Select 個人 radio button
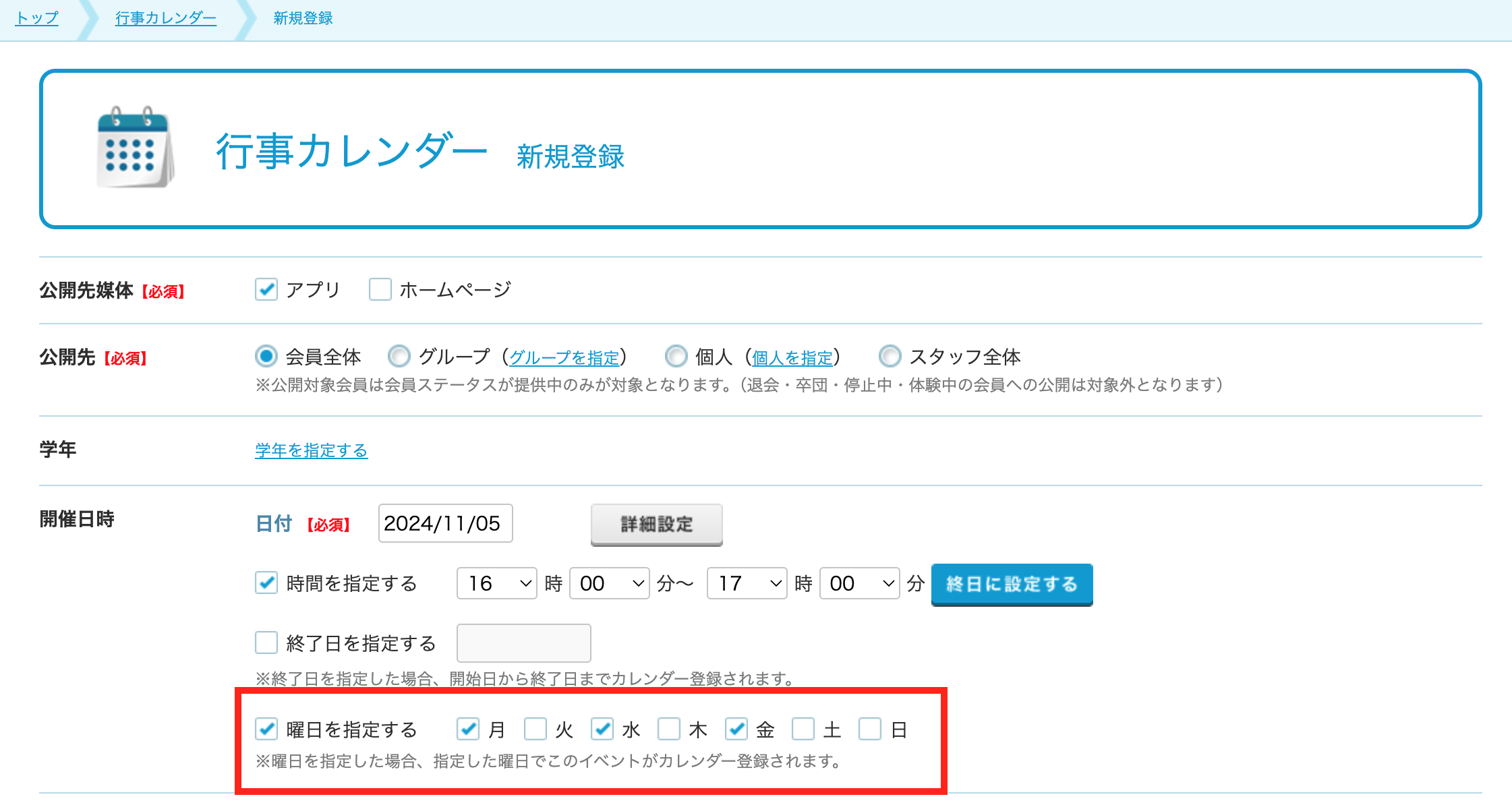This screenshot has width=1512, height=805. (676, 356)
